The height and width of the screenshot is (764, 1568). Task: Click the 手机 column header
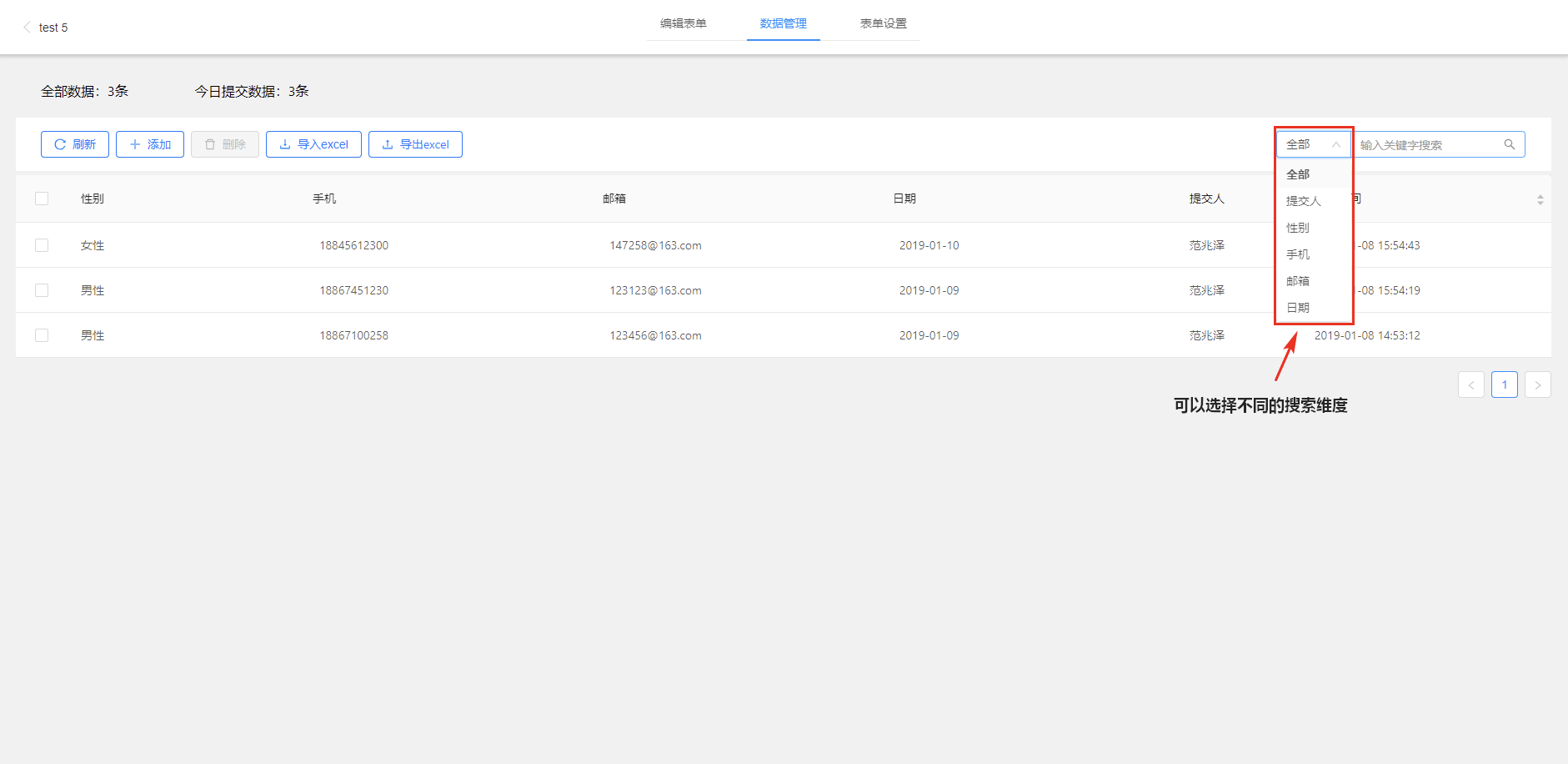(324, 199)
